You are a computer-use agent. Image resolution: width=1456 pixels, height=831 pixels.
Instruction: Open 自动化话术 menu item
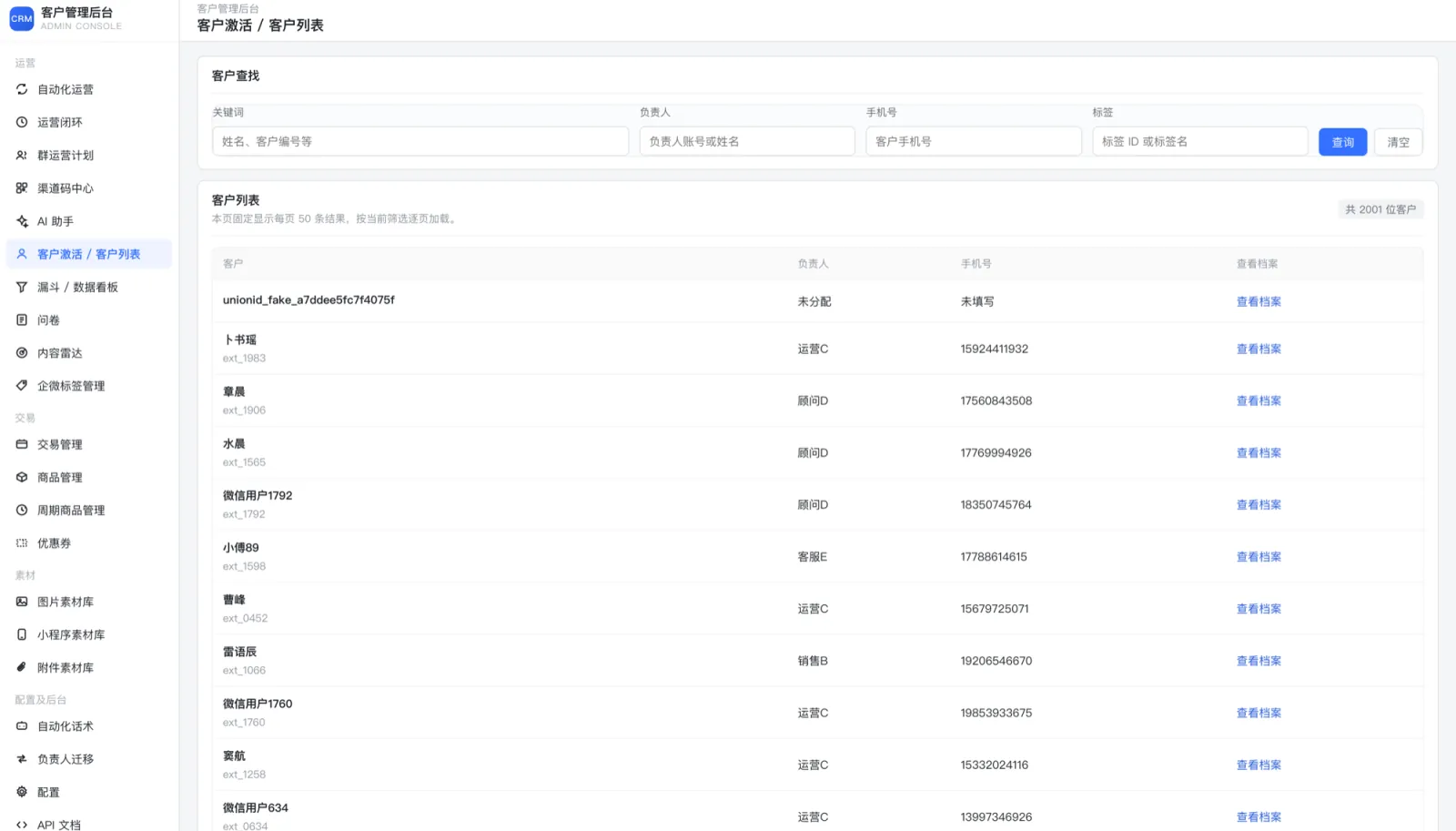[x=89, y=726]
